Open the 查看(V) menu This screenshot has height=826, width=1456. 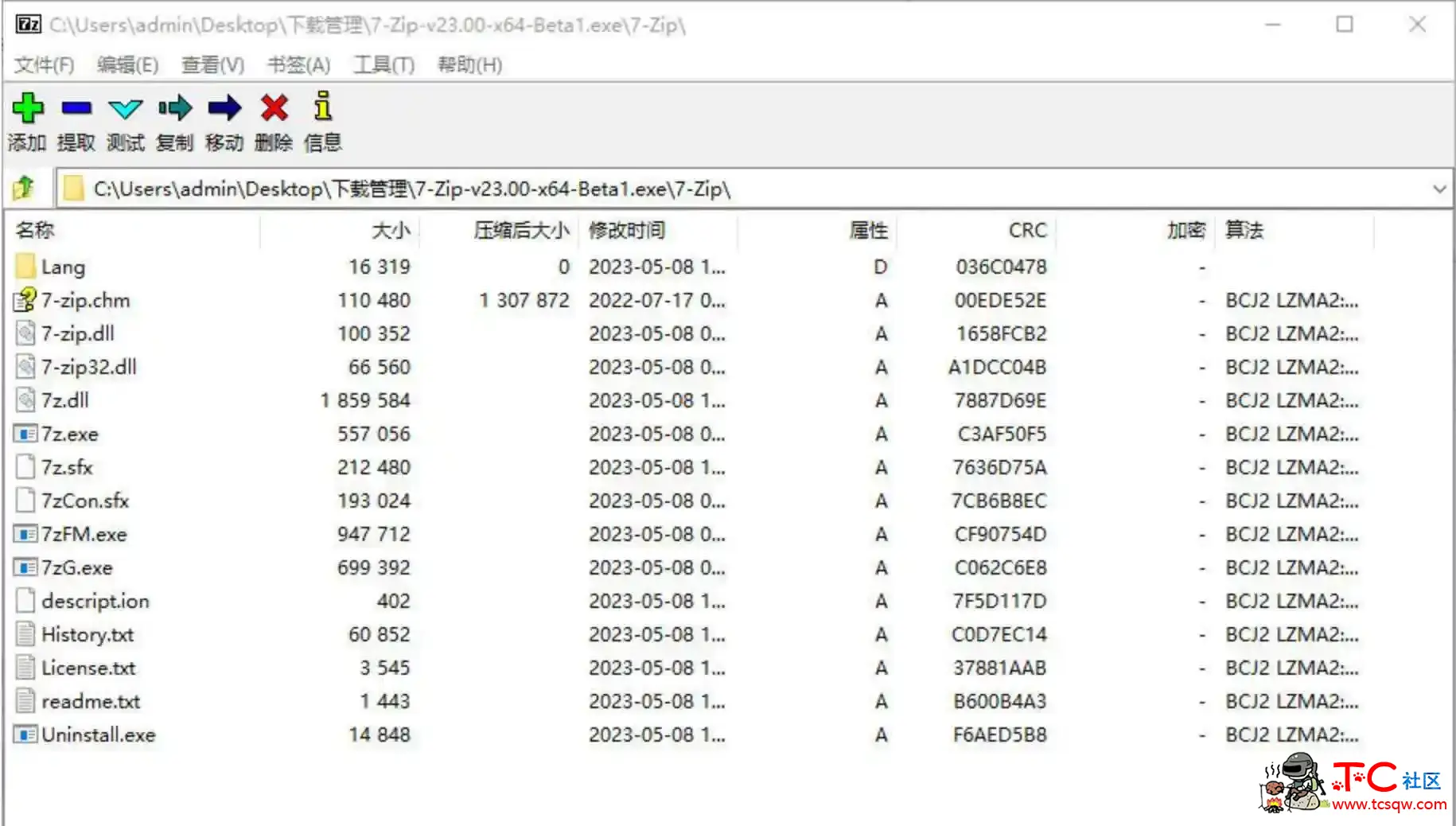(x=213, y=64)
